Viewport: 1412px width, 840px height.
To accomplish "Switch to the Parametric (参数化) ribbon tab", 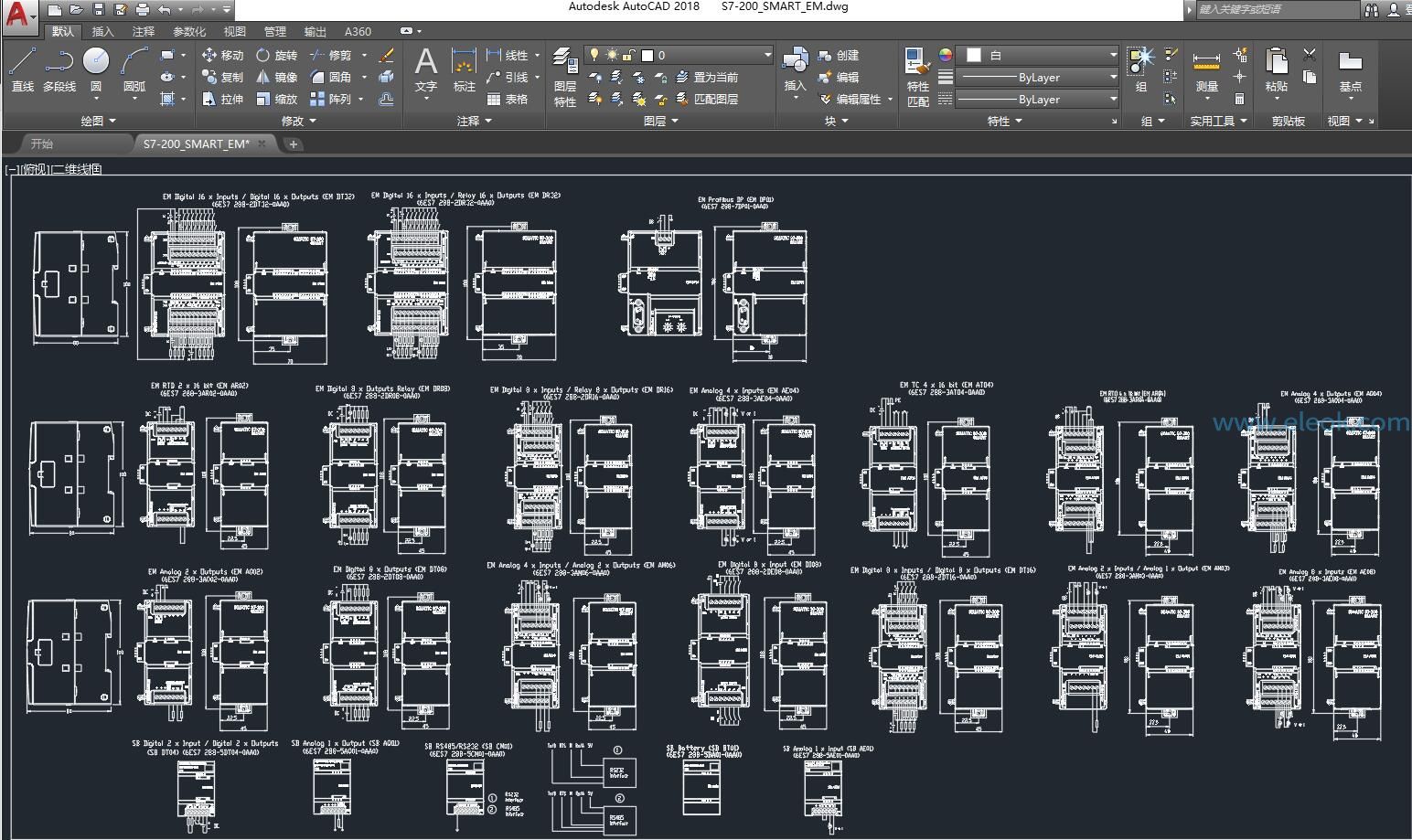I will [189, 31].
